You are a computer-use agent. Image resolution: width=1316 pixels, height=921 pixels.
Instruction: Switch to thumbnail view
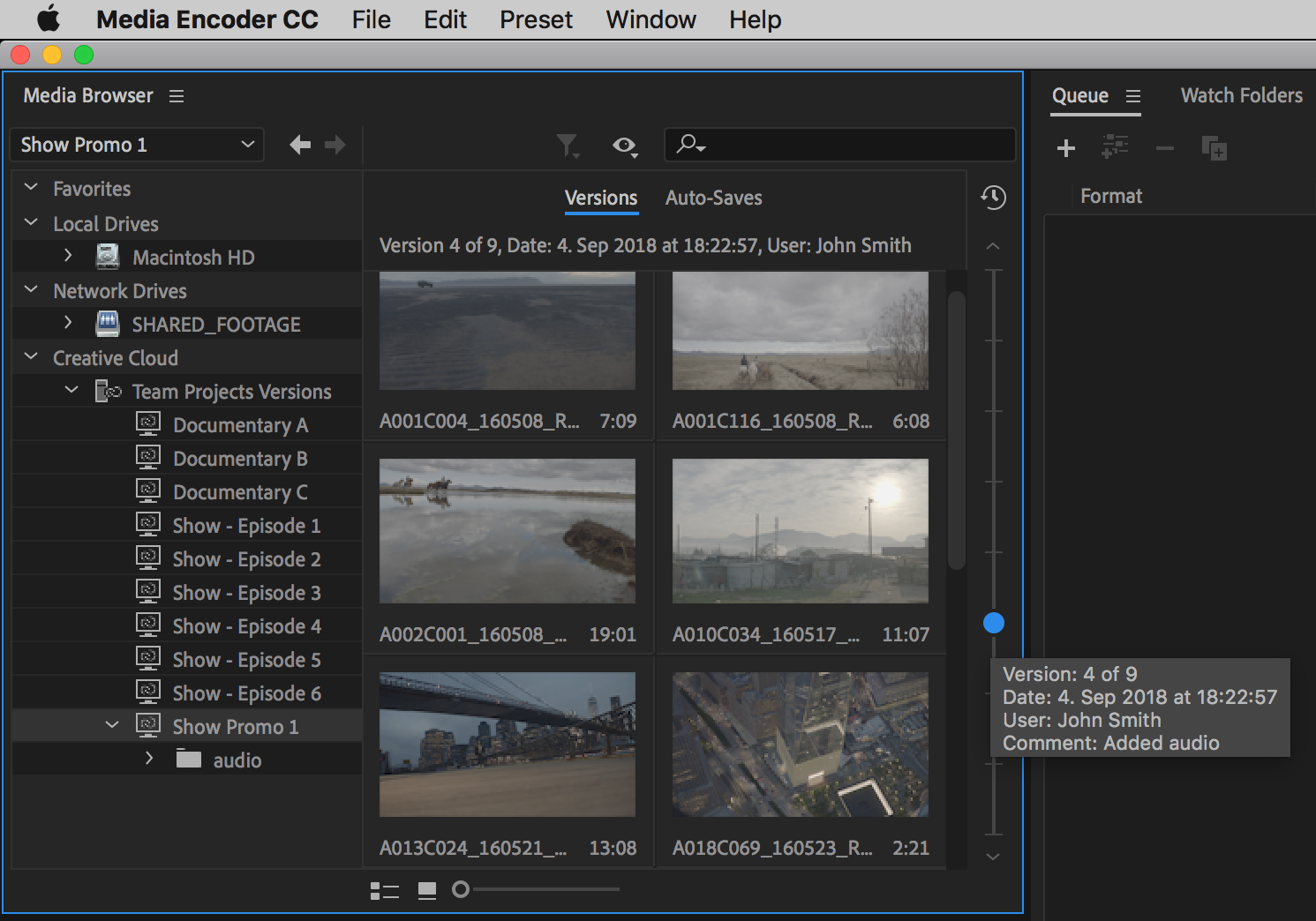pyautogui.click(x=427, y=891)
